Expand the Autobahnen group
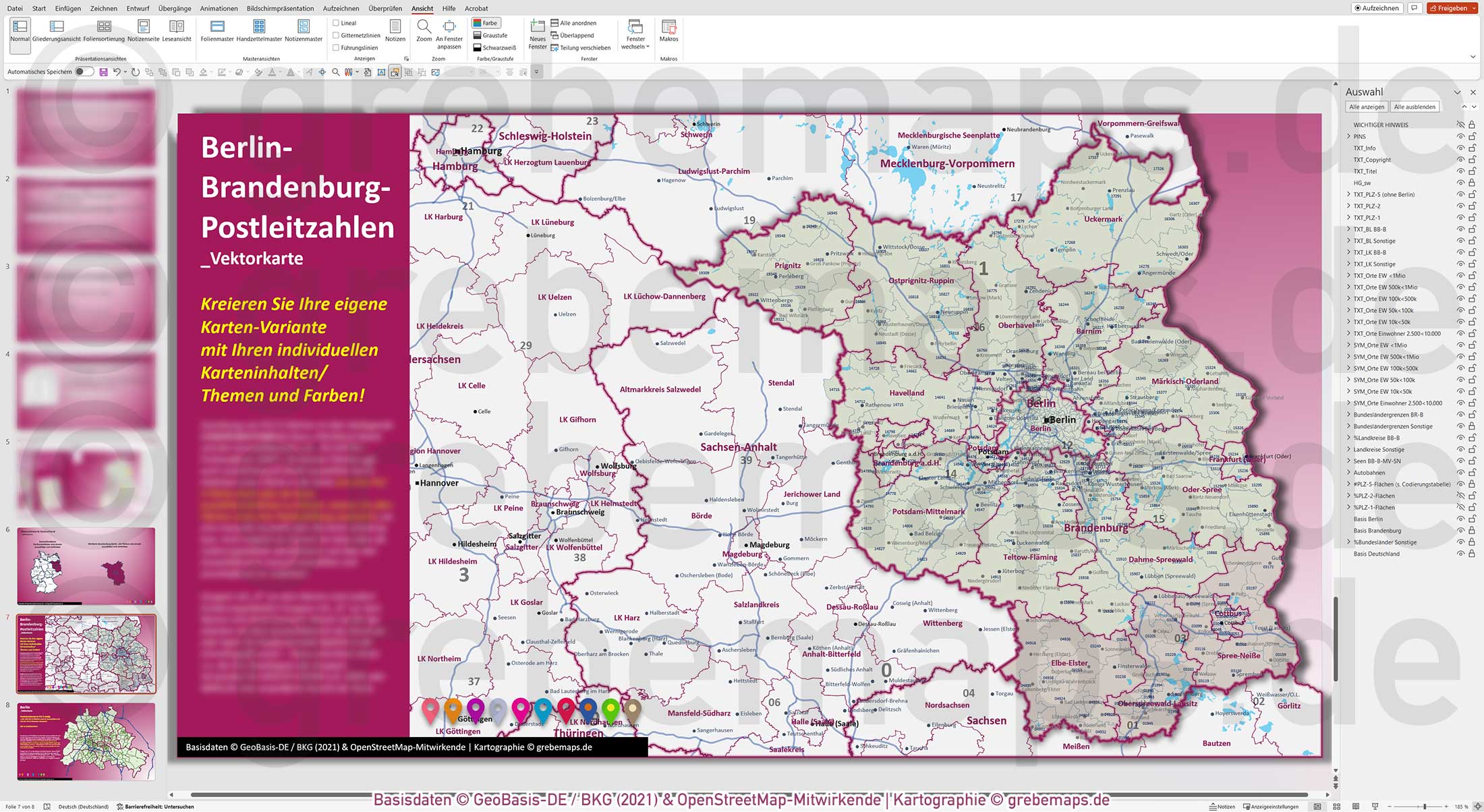 point(1349,473)
